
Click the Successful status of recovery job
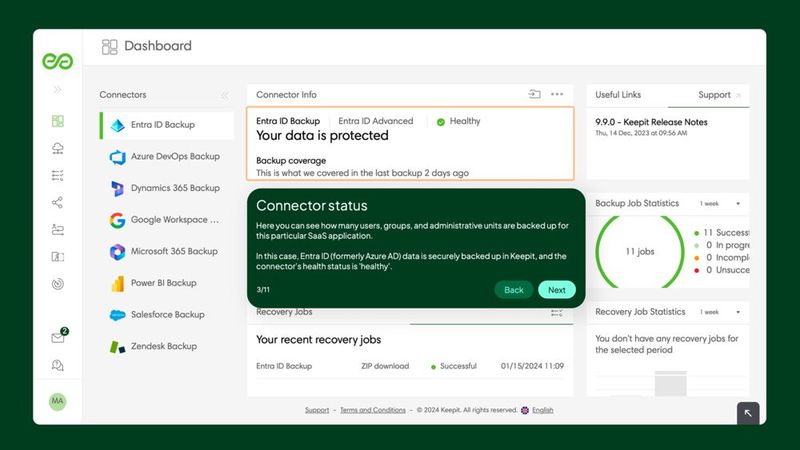(x=454, y=366)
